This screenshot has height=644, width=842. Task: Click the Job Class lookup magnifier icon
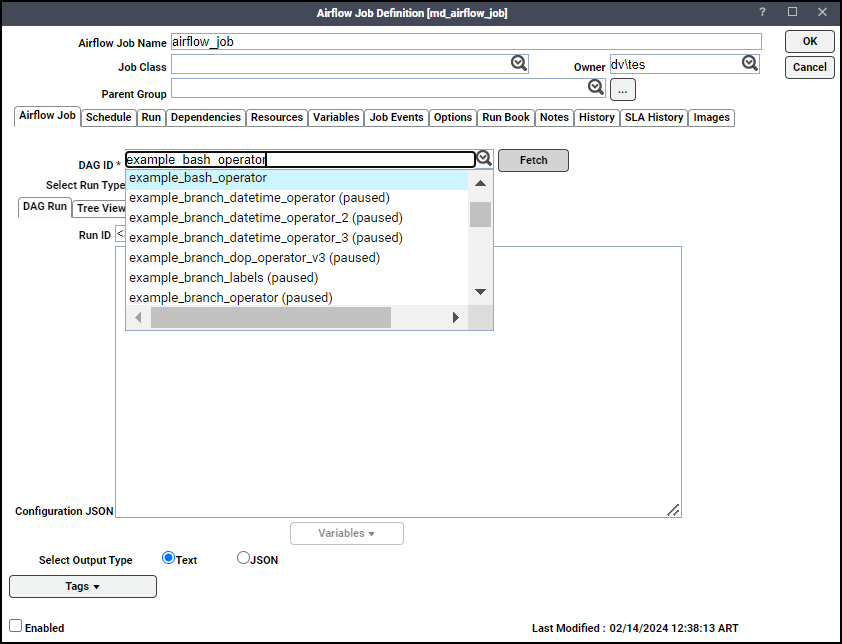pos(519,63)
